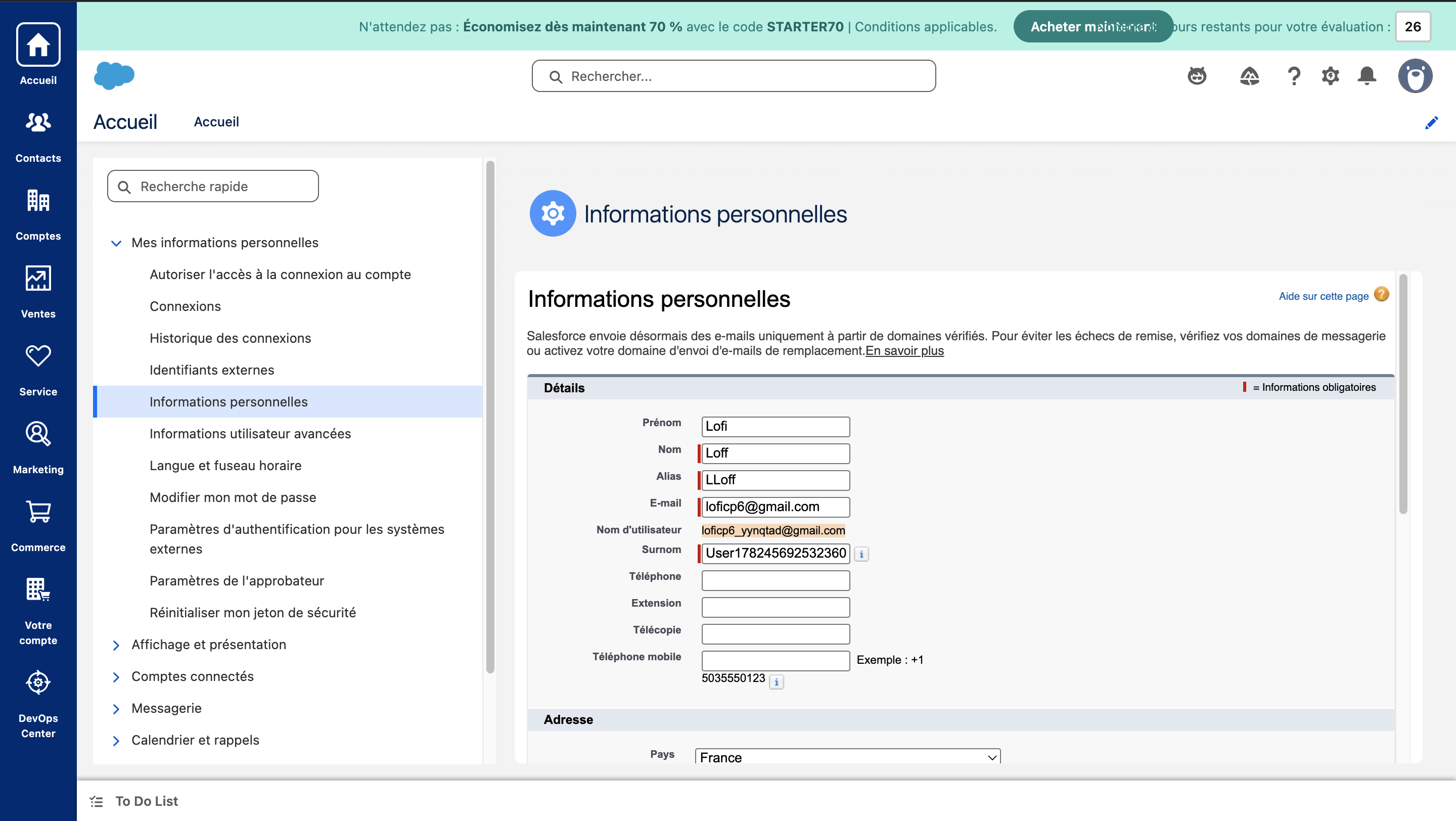This screenshot has height=821, width=1456.
Task: Open the Marketing sidebar icon
Action: point(38,433)
